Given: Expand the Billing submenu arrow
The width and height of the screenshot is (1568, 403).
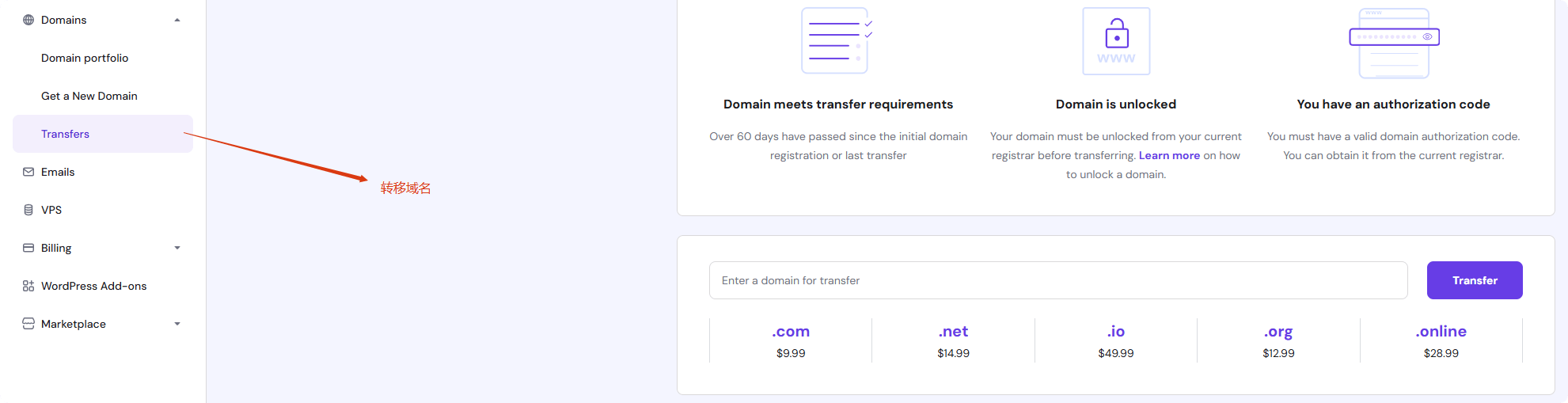Looking at the screenshot, I should [x=177, y=248].
